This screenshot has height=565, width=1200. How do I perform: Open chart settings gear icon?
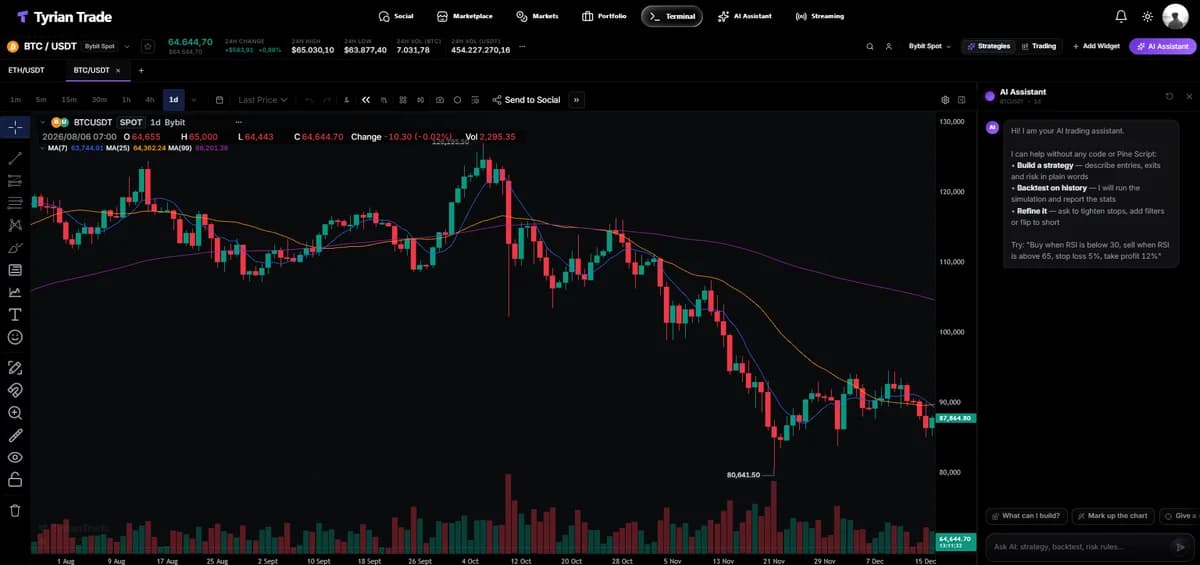point(946,100)
